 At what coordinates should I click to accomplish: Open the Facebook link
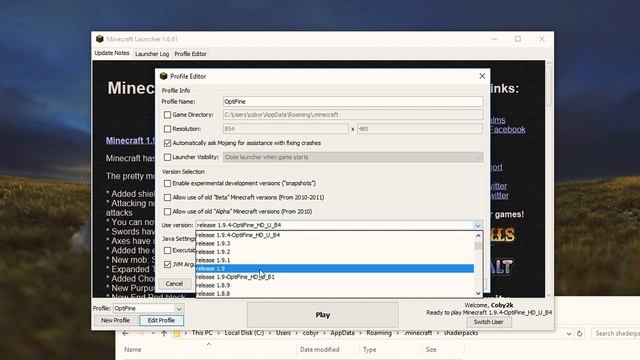tap(507, 129)
